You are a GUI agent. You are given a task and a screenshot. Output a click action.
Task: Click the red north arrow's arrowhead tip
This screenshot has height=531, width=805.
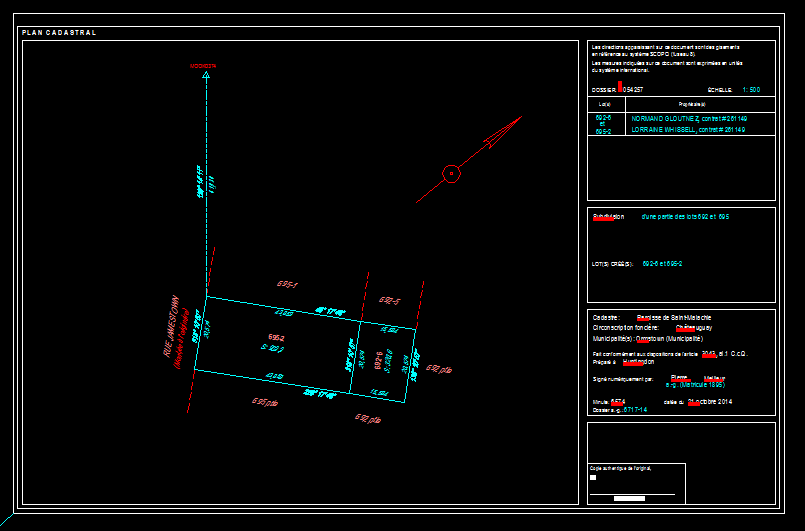[x=519, y=119]
